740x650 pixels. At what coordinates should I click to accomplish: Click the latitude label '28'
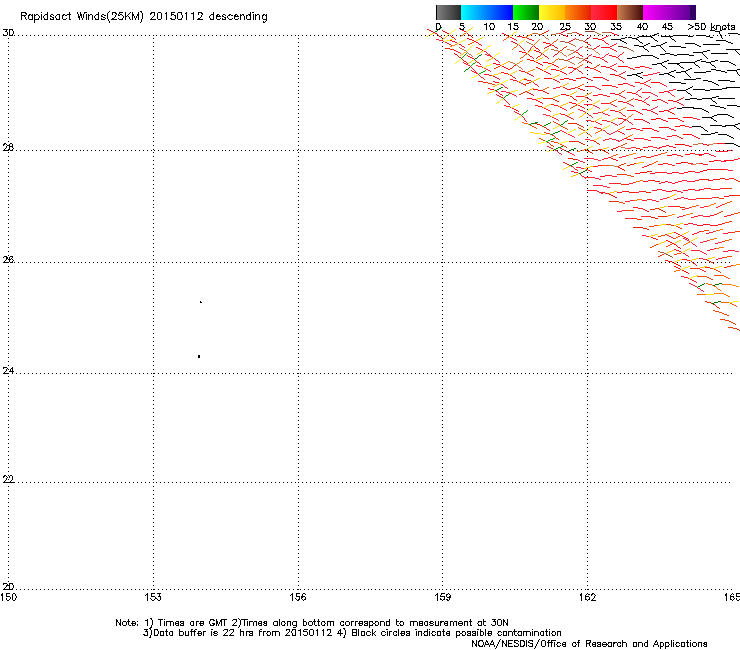(x=8, y=148)
